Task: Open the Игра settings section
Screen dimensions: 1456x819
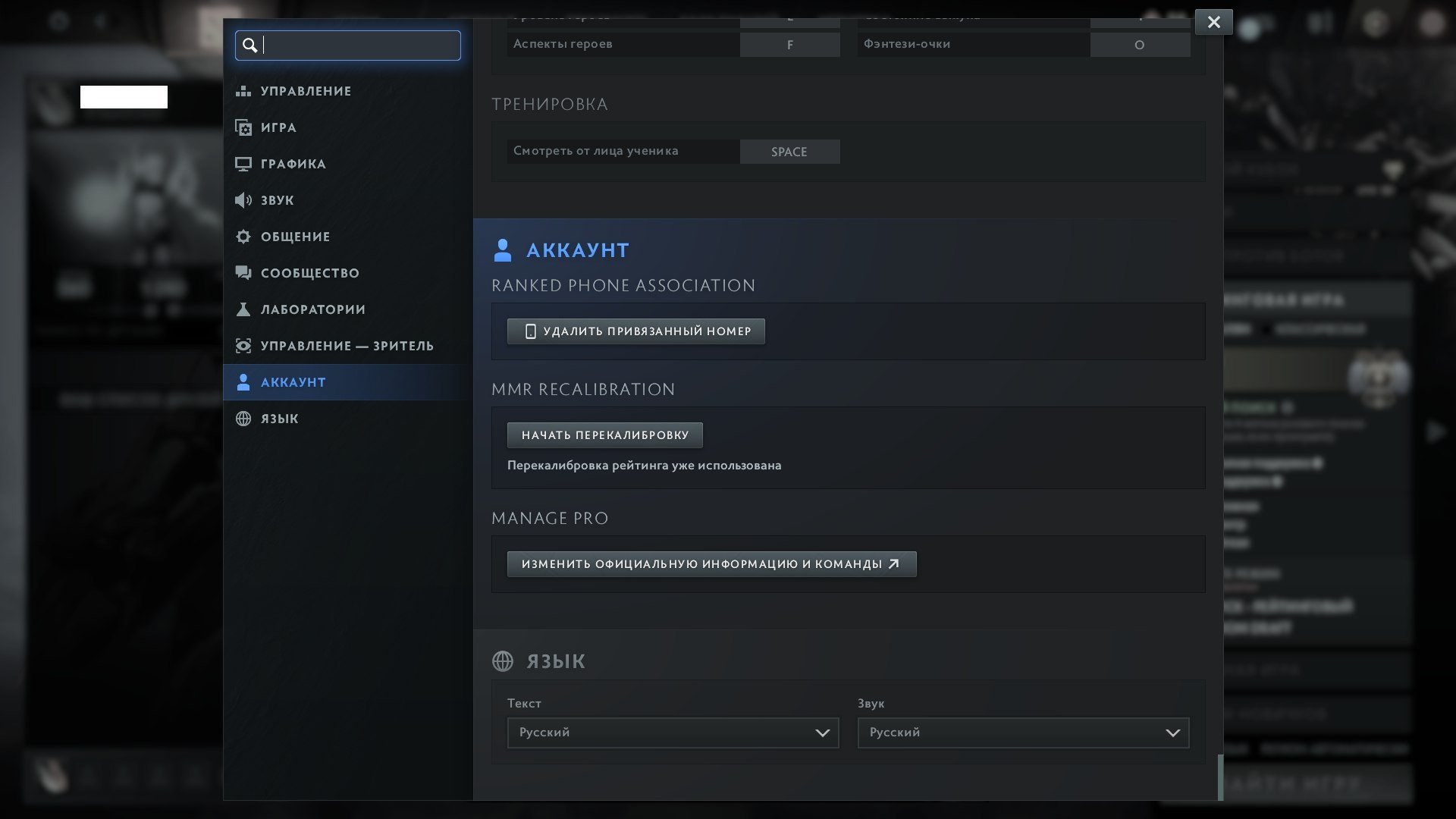Action: point(278,127)
